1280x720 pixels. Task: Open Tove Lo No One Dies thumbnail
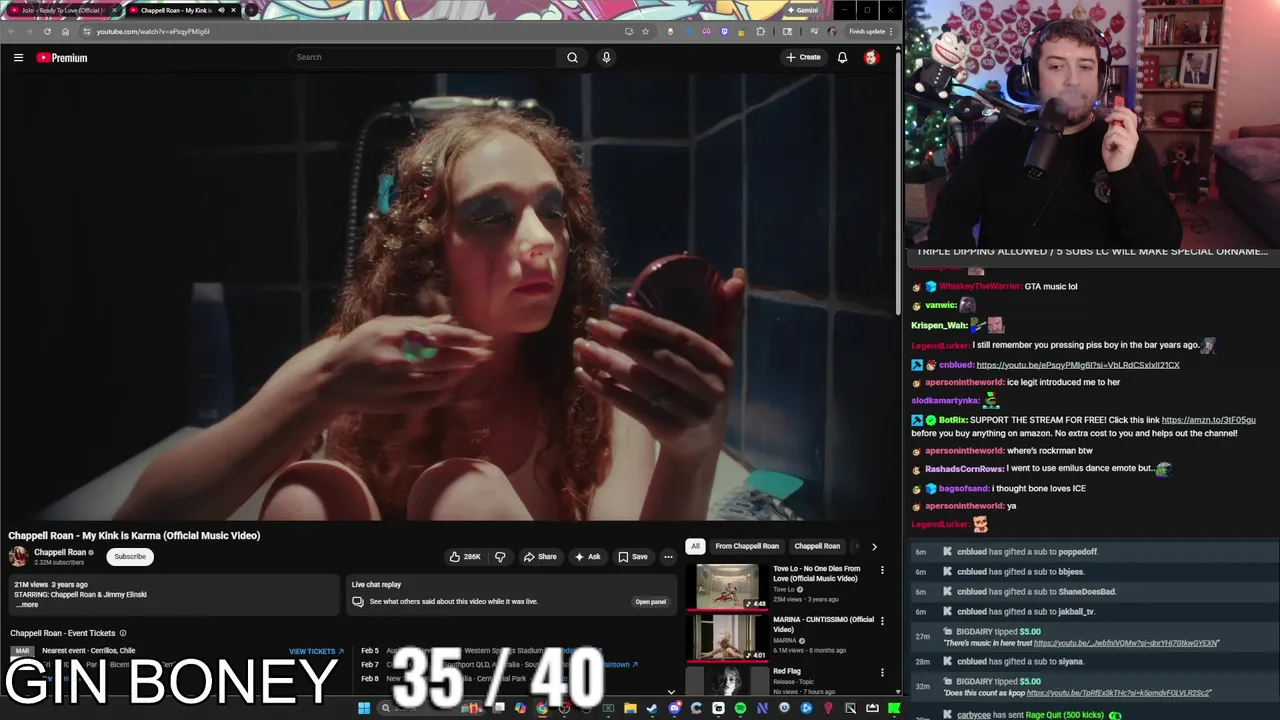coord(727,586)
